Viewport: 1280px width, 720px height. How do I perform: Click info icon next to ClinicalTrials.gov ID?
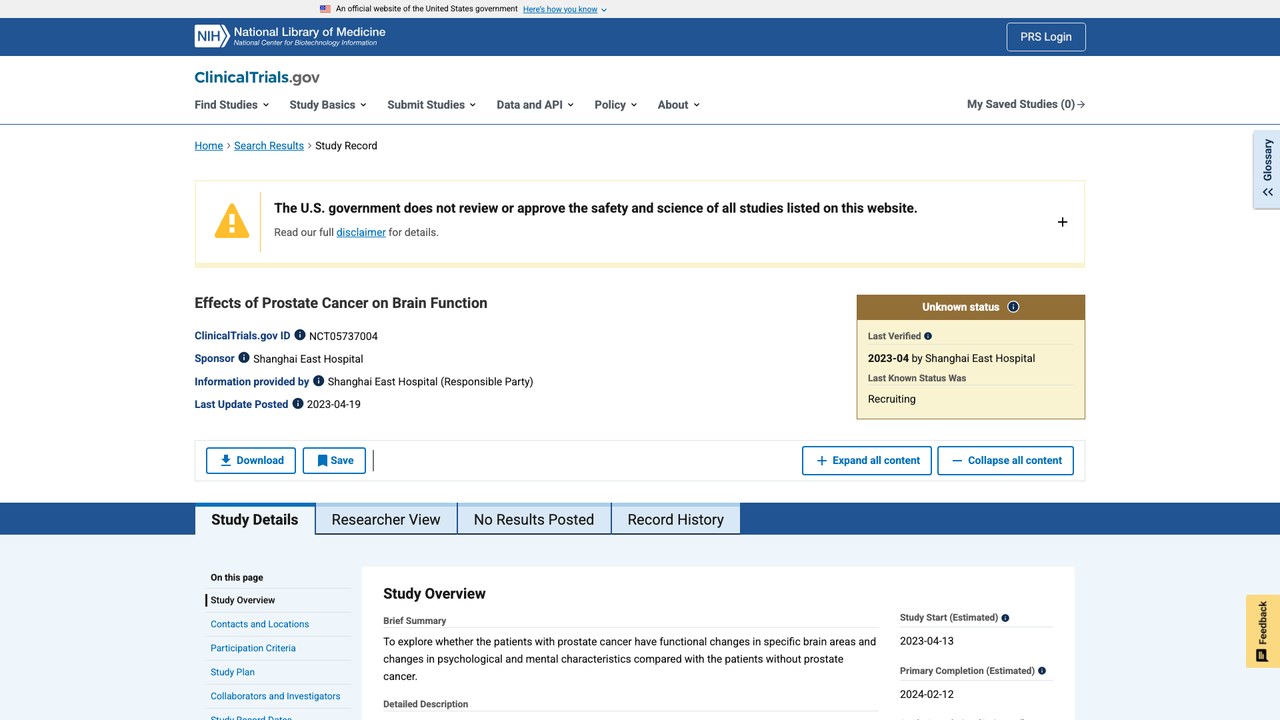click(300, 335)
